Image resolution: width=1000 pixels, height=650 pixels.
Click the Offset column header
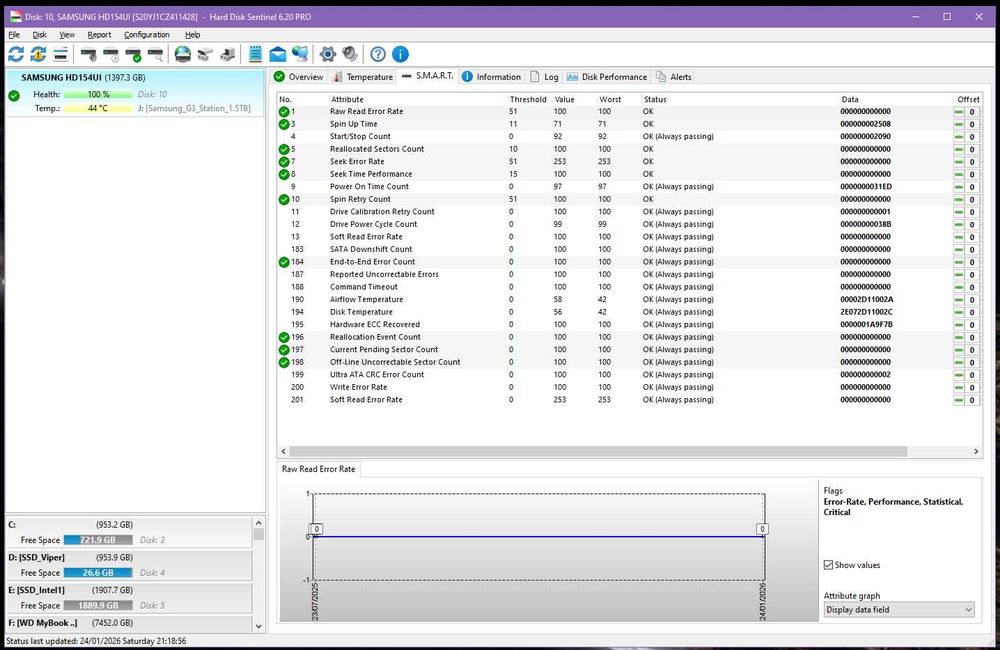(968, 100)
